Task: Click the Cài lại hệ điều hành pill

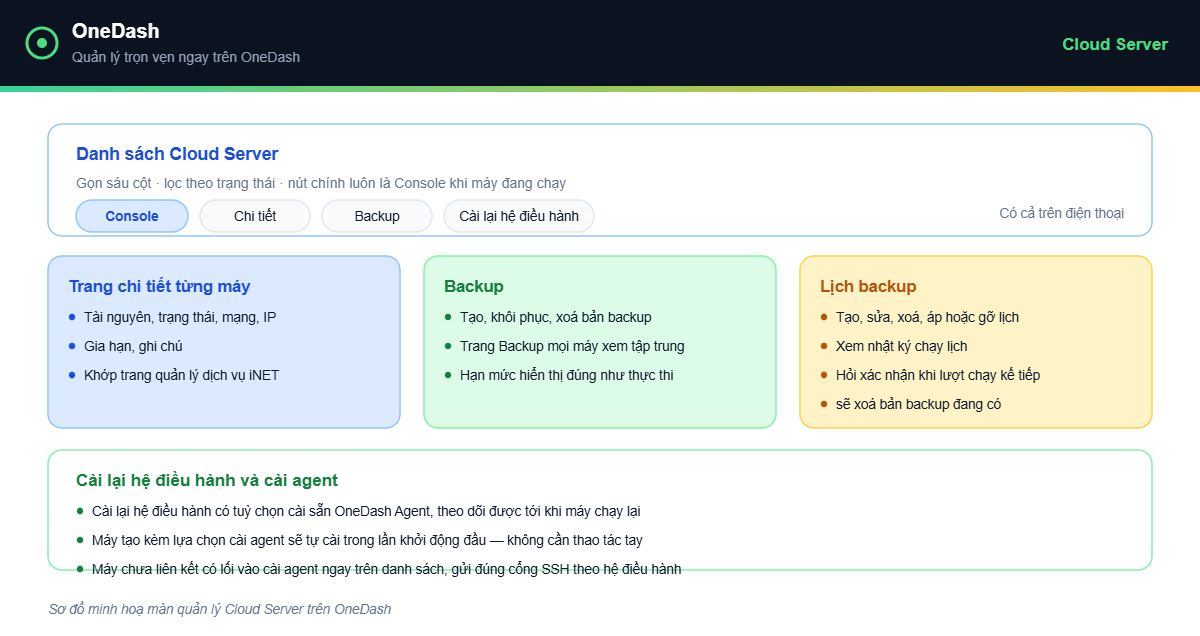Action: click(x=519, y=216)
